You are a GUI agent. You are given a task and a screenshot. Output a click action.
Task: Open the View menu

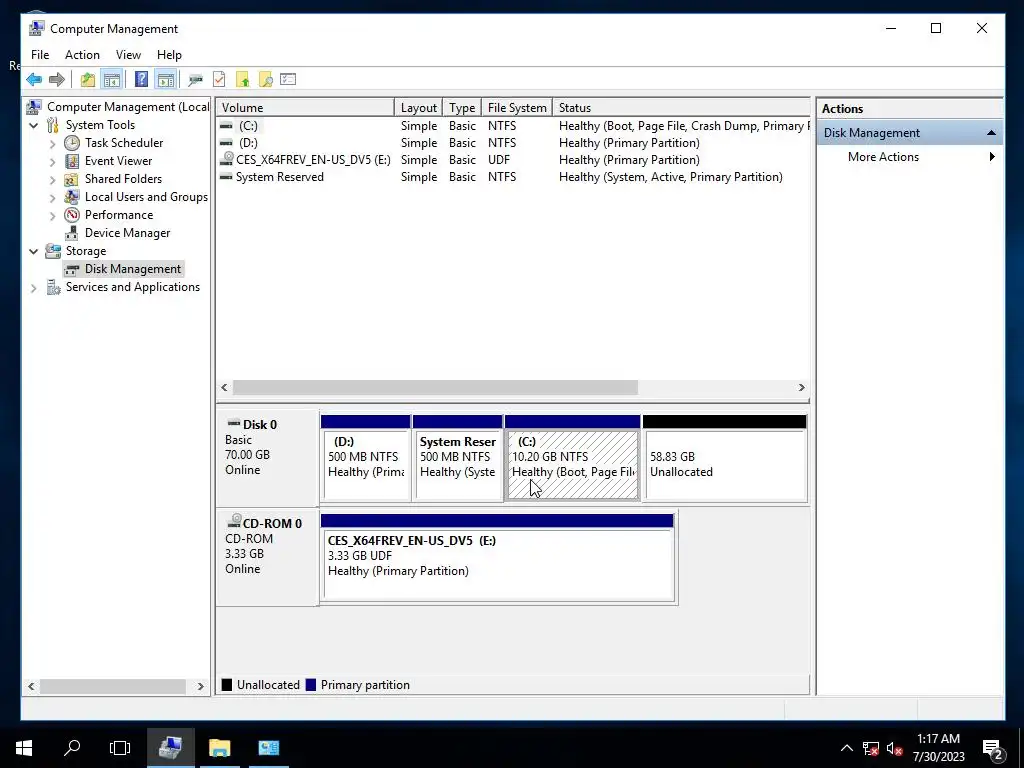point(128,55)
